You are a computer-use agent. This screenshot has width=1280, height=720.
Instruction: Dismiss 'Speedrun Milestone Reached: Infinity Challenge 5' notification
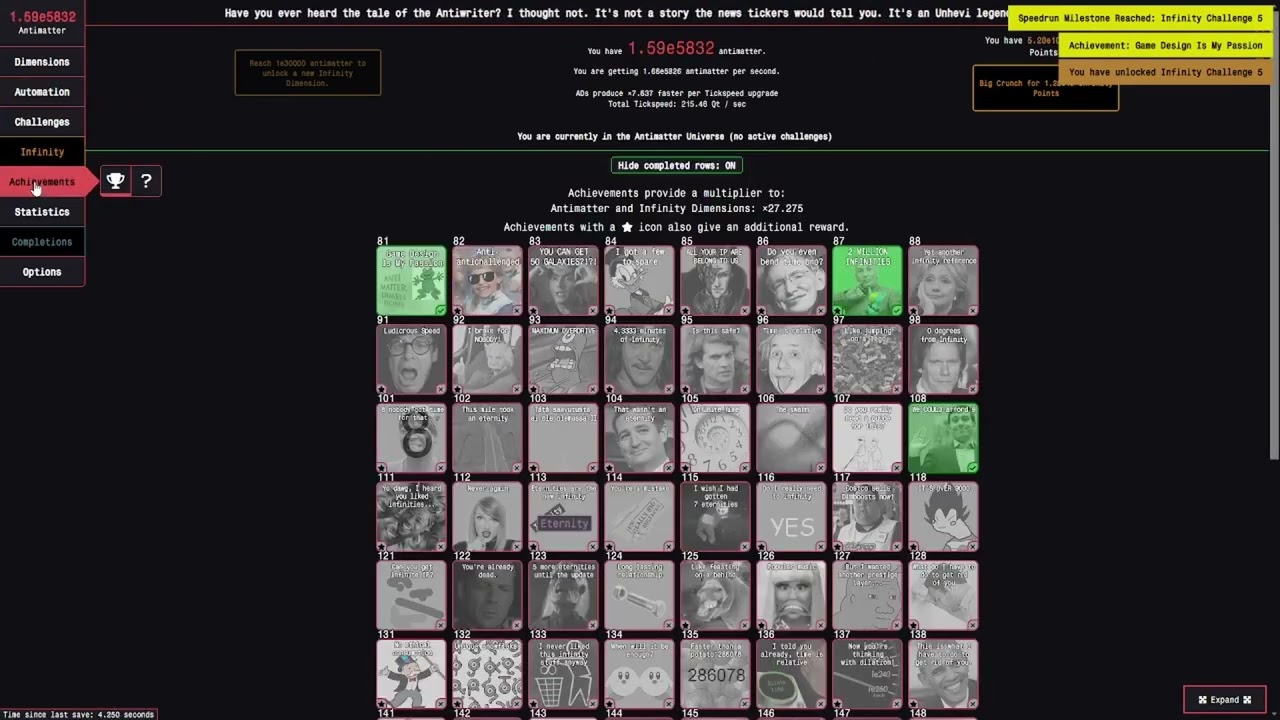(1140, 18)
